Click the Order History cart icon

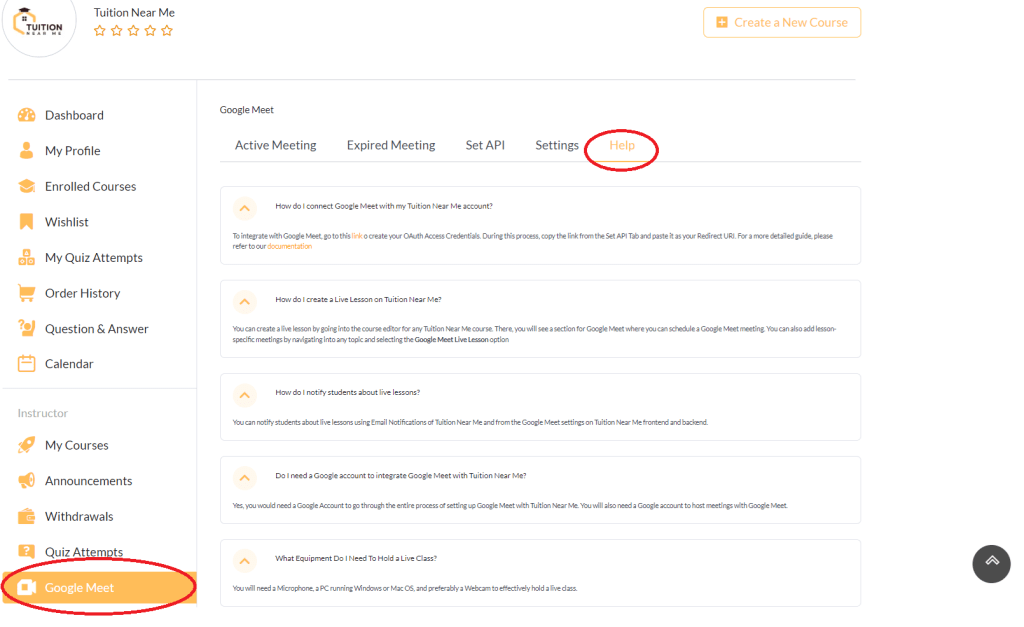[x=27, y=293]
